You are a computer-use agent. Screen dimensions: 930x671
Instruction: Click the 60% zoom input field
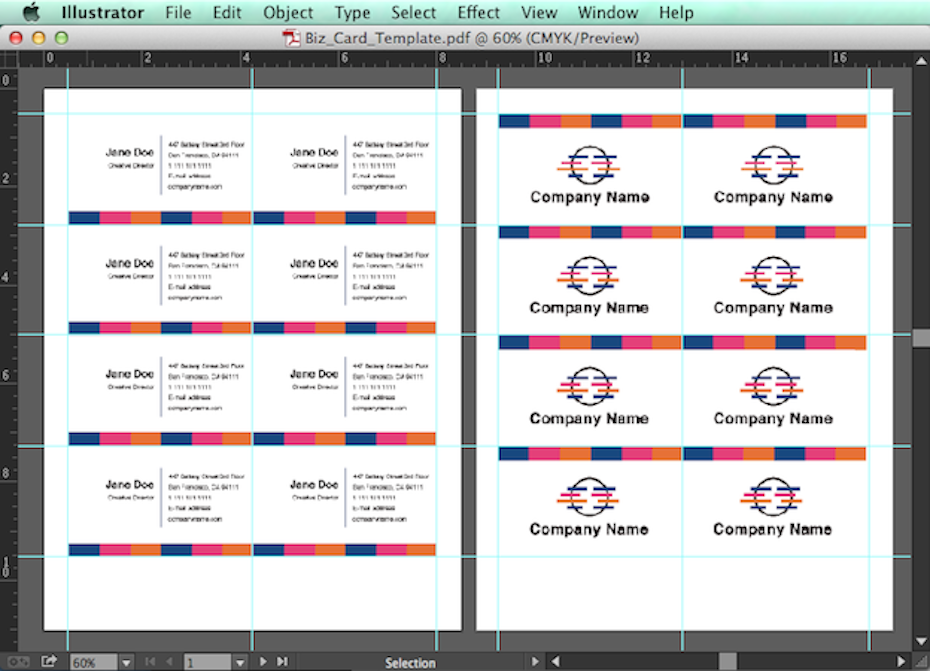click(93, 662)
